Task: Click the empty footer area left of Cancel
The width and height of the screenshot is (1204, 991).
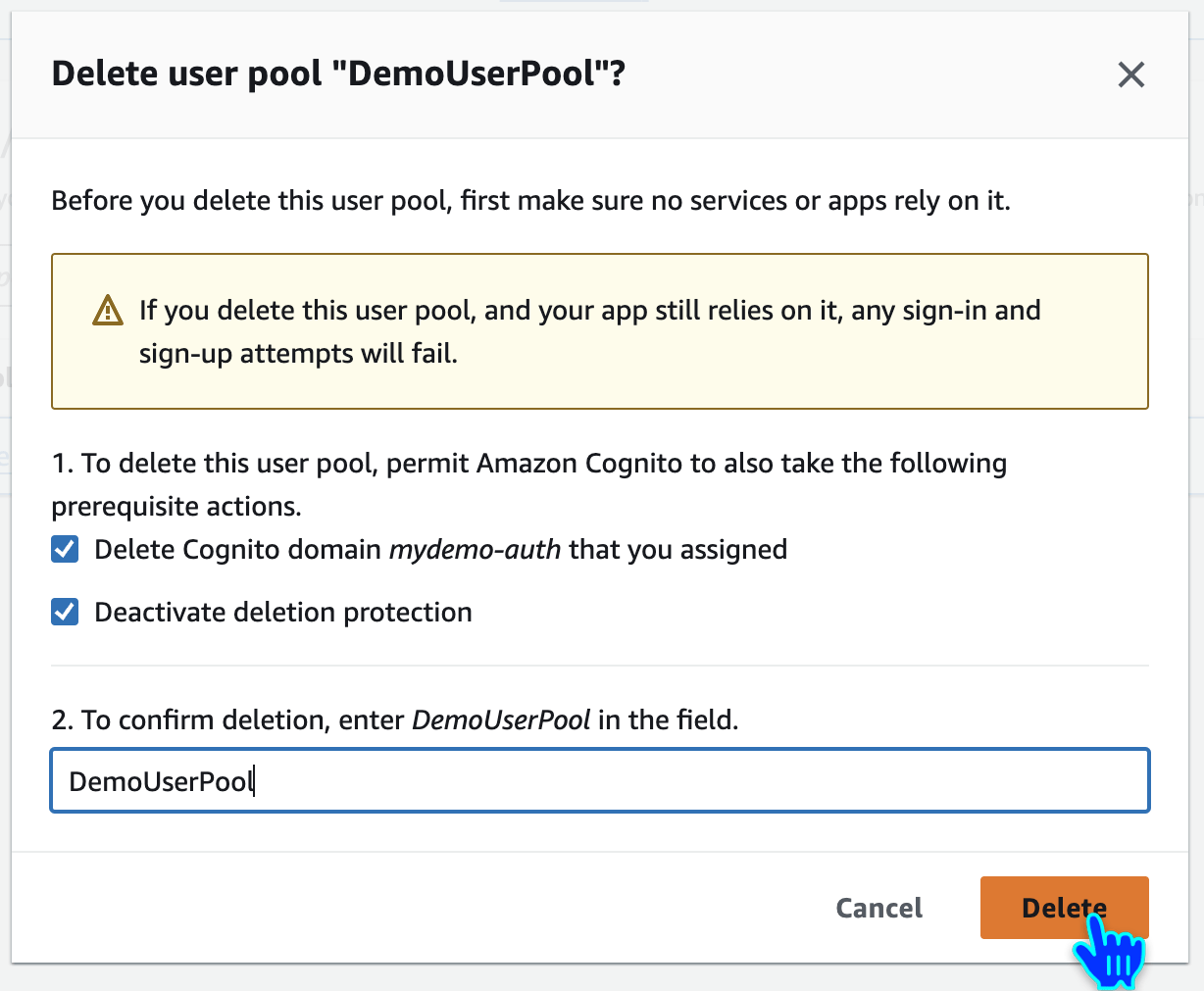Action: point(392,908)
